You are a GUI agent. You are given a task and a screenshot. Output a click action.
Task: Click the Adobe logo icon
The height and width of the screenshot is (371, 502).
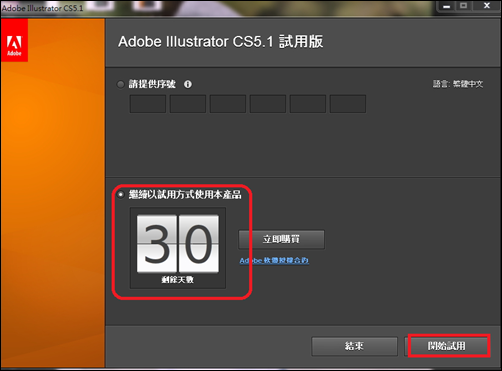pyautogui.click(x=14, y=40)
